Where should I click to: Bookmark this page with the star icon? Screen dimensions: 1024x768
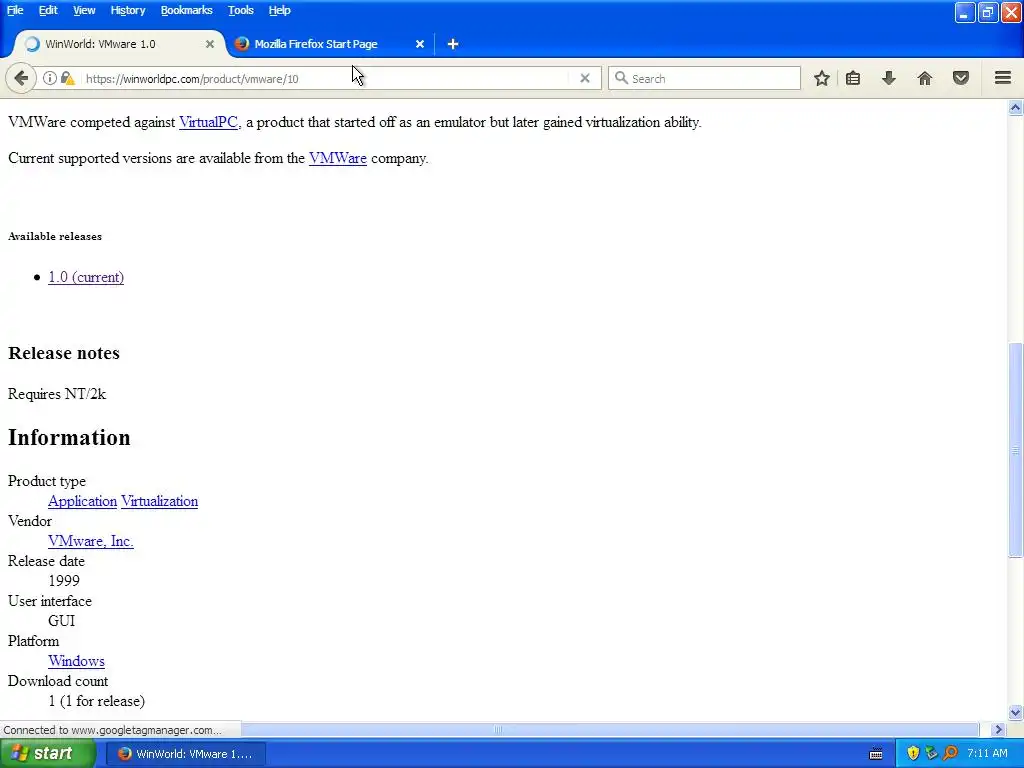coord(822,78)
